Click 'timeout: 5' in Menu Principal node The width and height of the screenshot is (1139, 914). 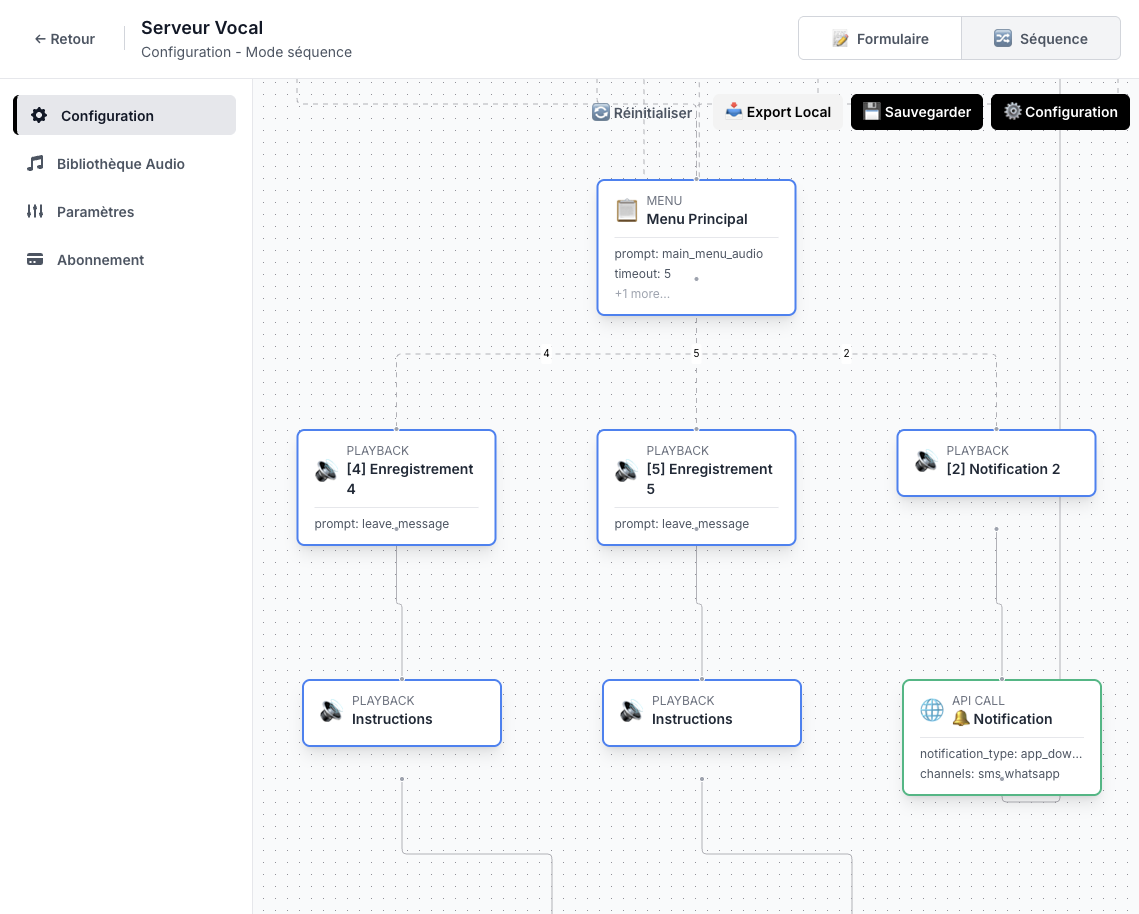pyautogui.click(x=642, y=274)
